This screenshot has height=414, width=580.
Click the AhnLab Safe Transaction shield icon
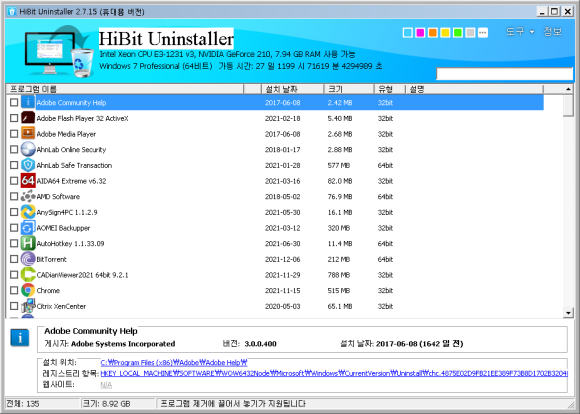pos(28,165)
